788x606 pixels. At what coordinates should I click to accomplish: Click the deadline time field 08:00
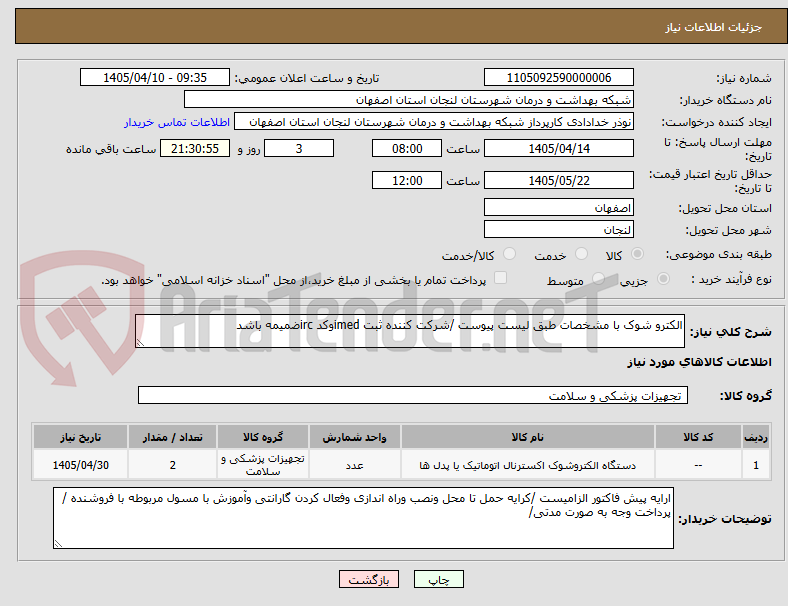pos(407,148)
